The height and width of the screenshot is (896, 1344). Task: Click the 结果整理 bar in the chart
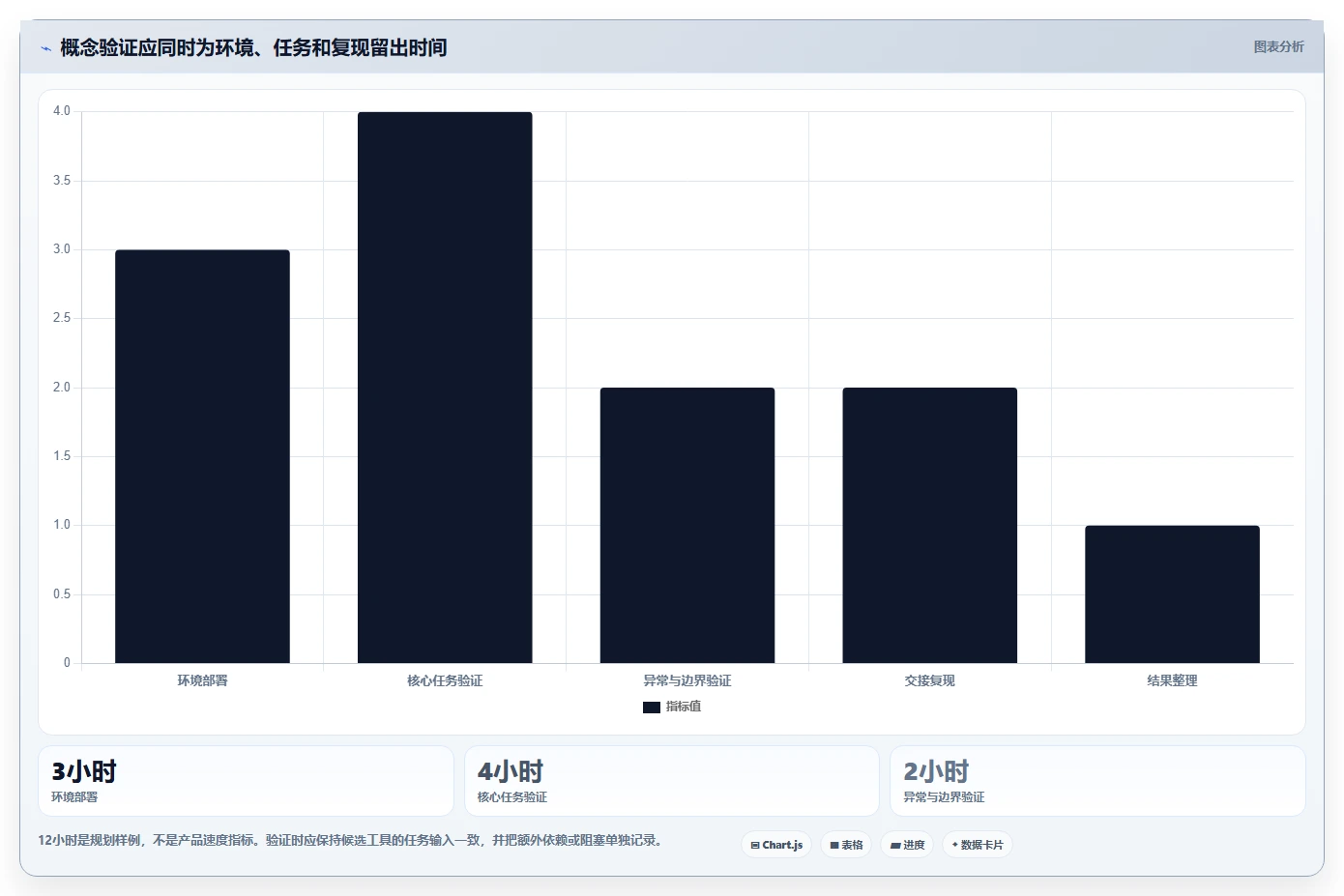(x=1172, y=594)
